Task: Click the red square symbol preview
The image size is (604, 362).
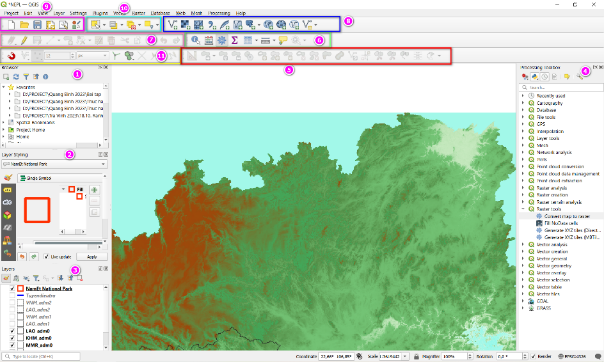Action: [37, 210]
